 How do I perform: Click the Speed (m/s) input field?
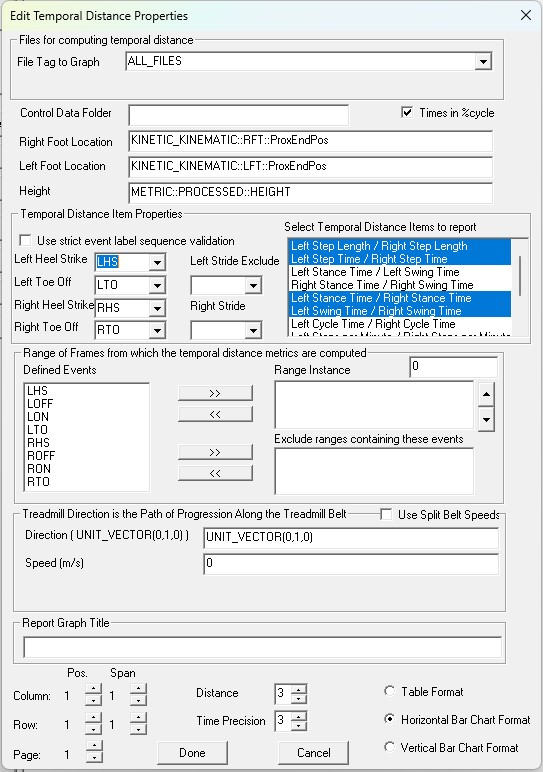pos(351,564)
